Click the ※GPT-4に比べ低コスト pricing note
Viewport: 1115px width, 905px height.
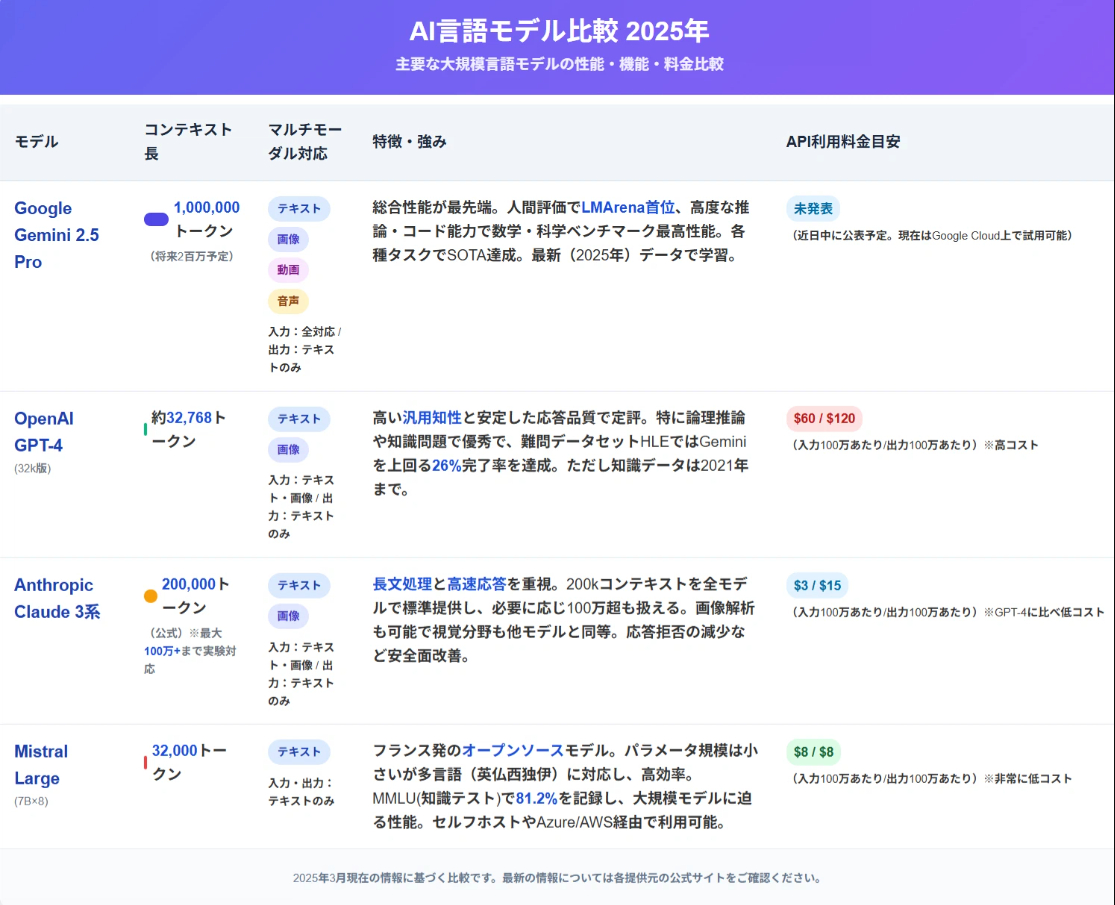coord(1044,612)
